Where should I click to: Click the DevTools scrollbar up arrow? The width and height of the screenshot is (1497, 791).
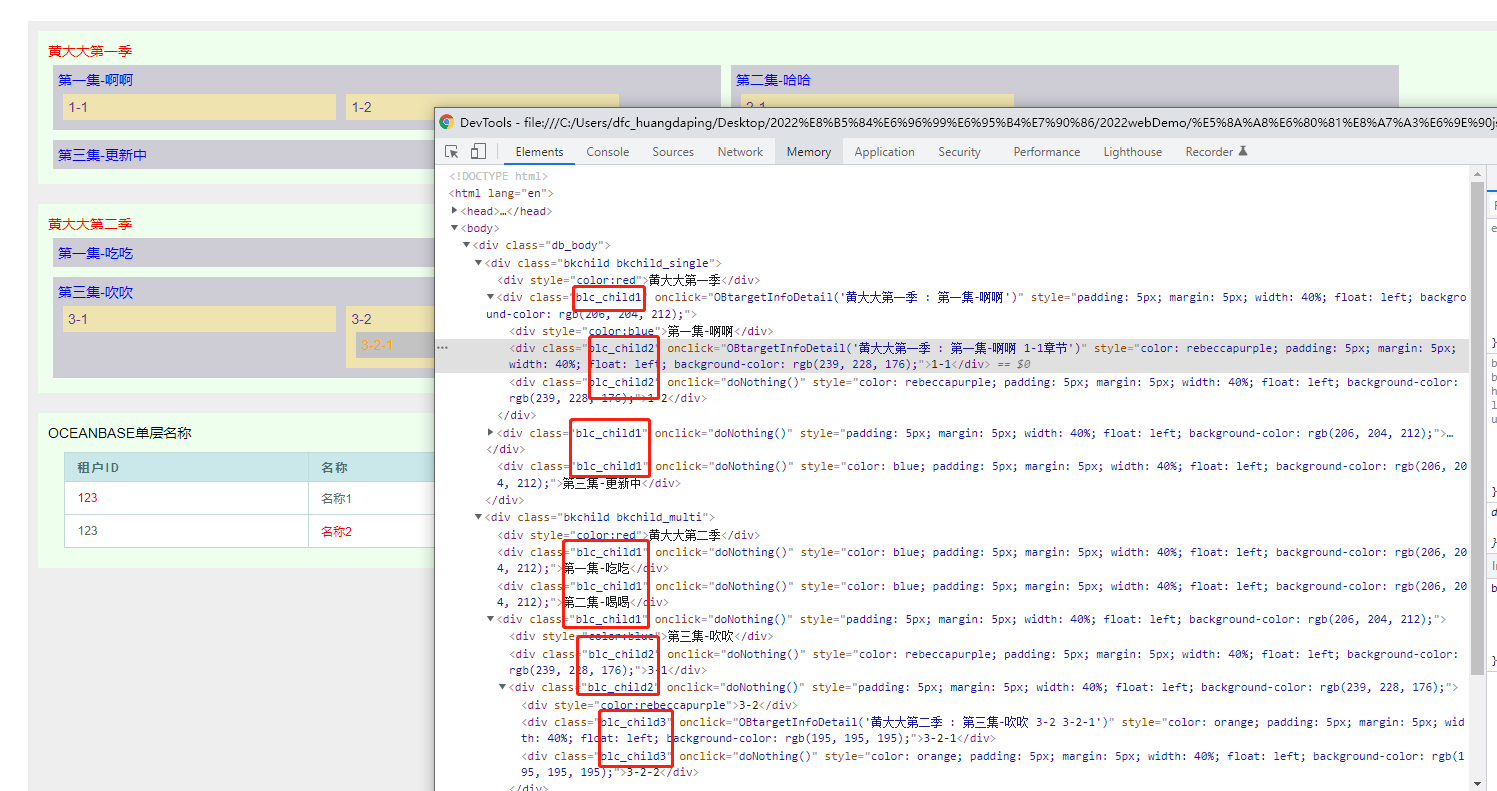click(1477, 175)
